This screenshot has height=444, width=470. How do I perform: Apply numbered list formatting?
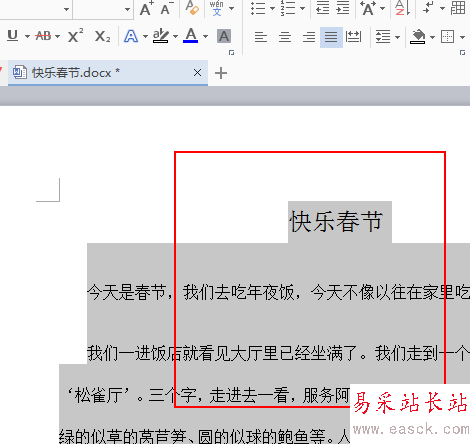(288, 8)
